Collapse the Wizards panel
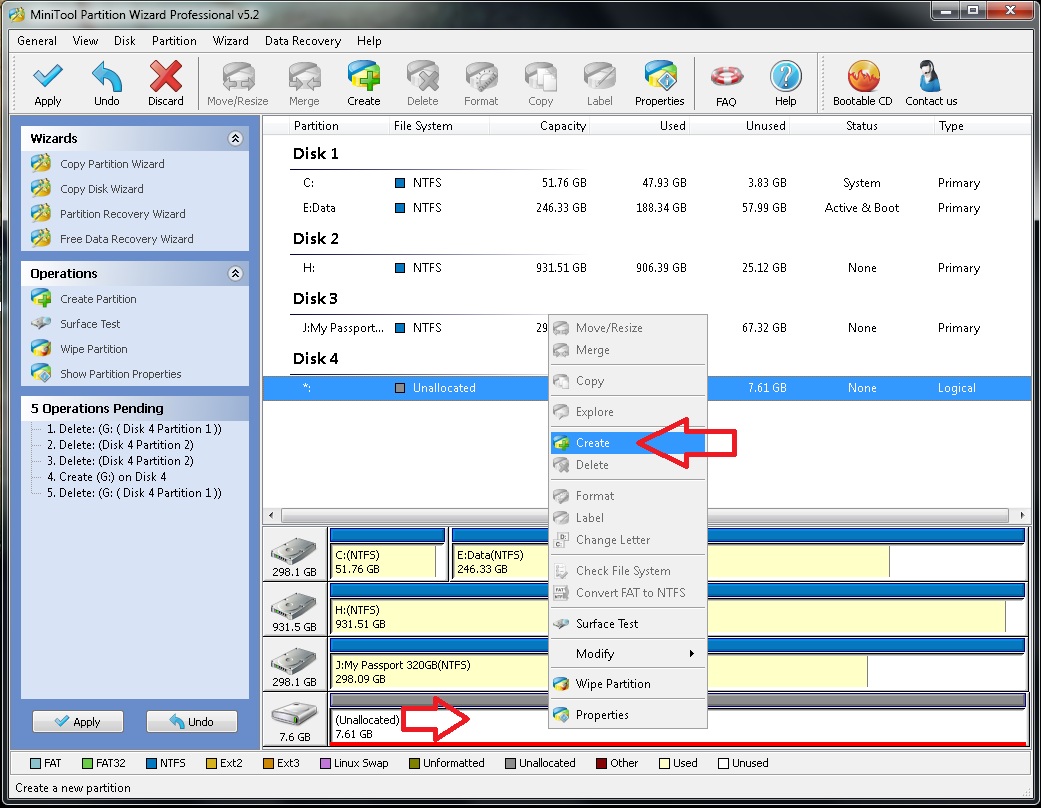The height and width of the screenshot is (808, 1041). pos(235,138)
